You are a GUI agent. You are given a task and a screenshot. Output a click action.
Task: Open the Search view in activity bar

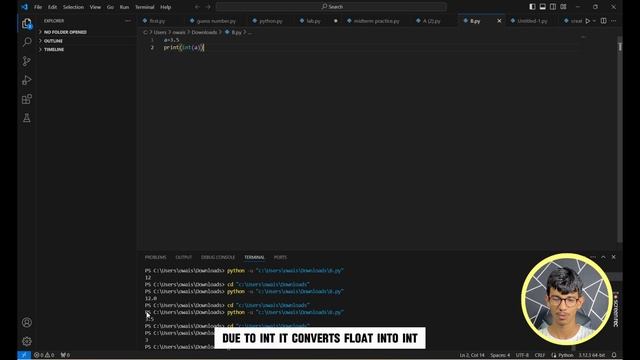(x=27, y=42)
